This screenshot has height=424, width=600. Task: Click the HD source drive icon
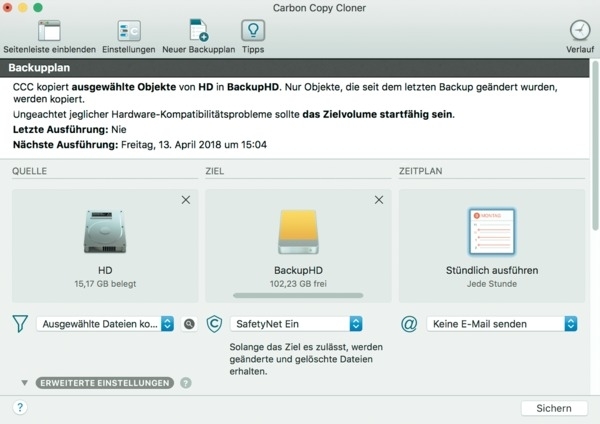105,232
